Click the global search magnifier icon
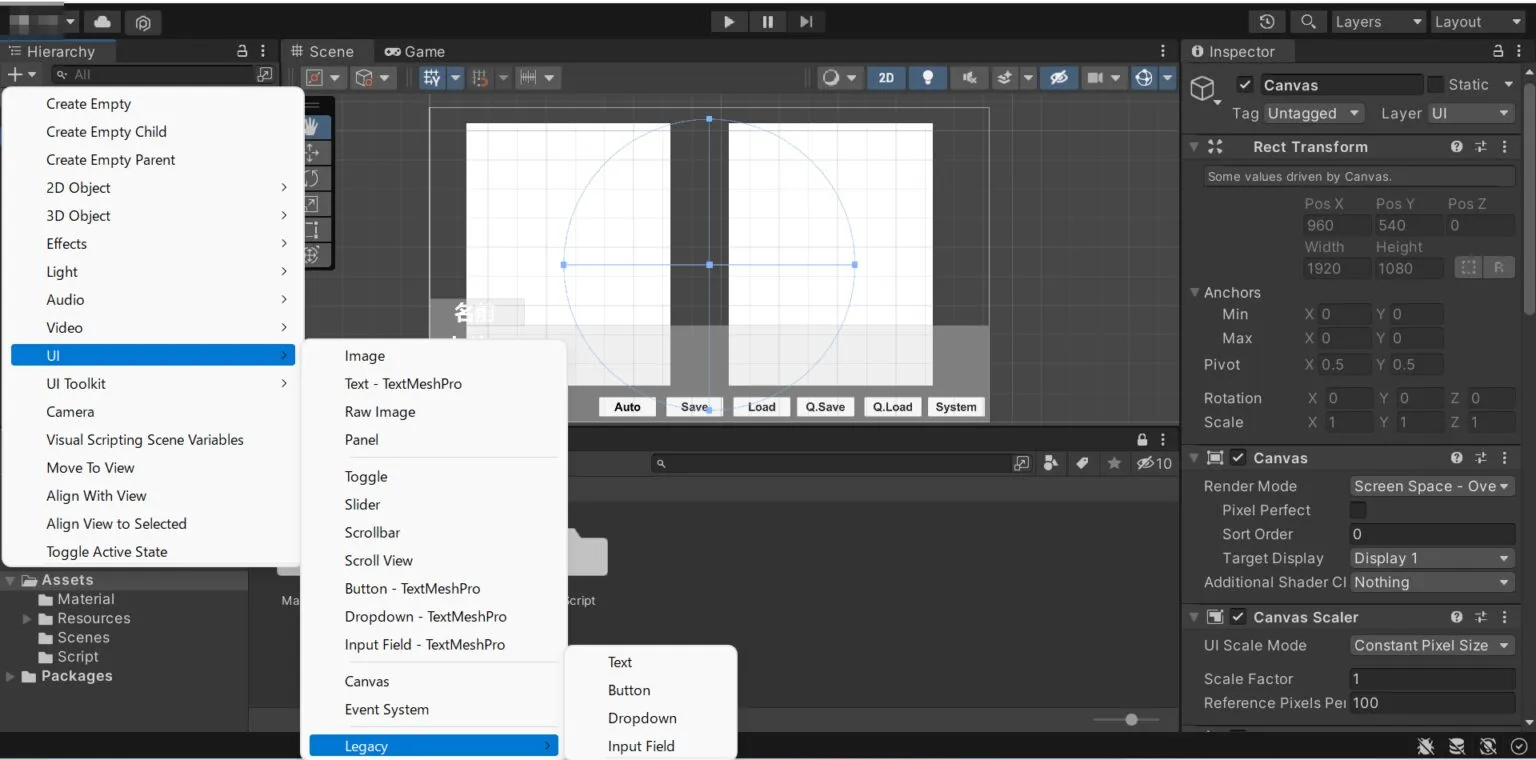Screen dimensions: 1536x760 (1306, 22)
